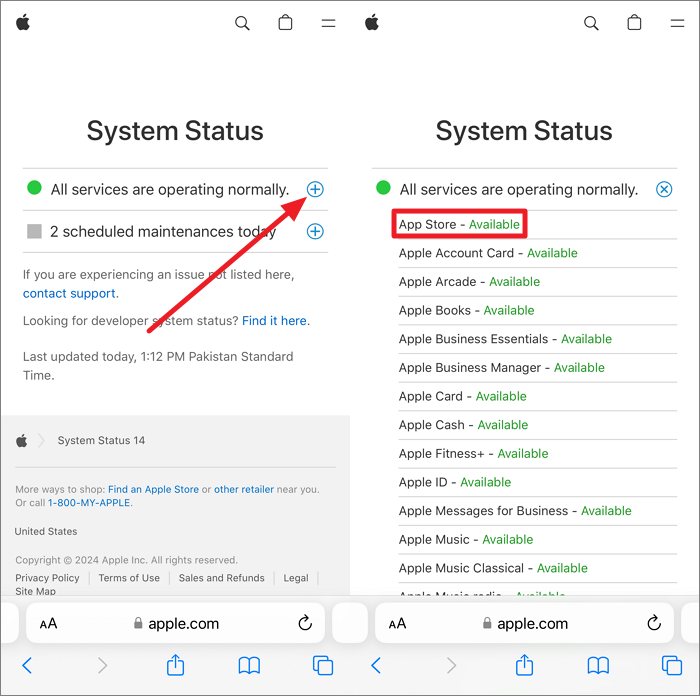Open the shopping bag in the right screen
700x696 pixels.
point(634,23)
